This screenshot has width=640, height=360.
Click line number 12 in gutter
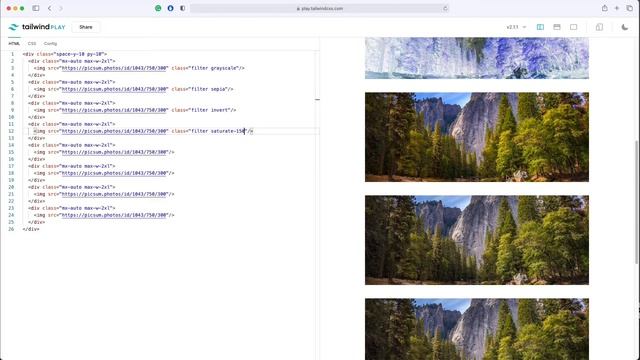(x=11, y=131)
